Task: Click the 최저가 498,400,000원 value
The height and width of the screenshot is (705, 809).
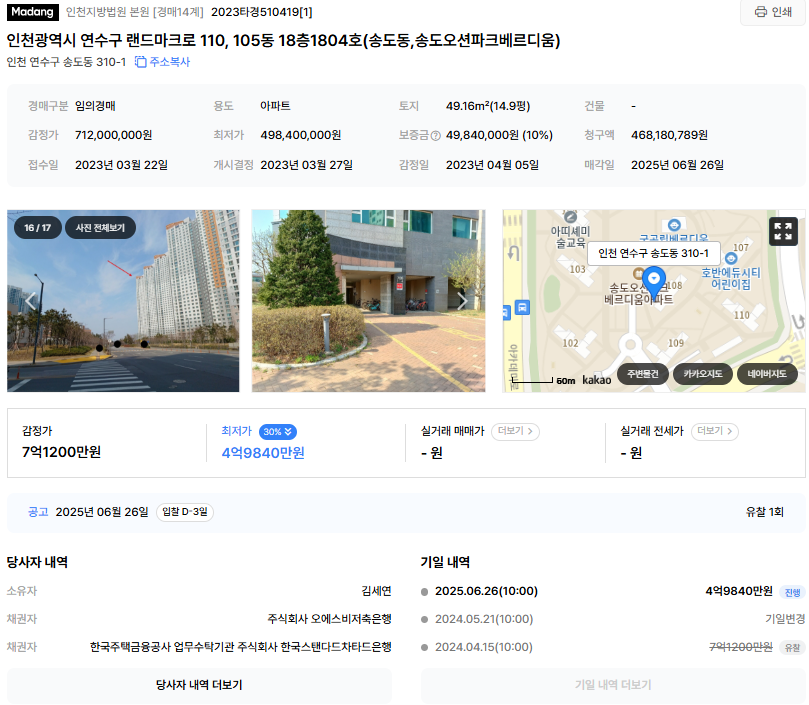Action: [300, 135]
